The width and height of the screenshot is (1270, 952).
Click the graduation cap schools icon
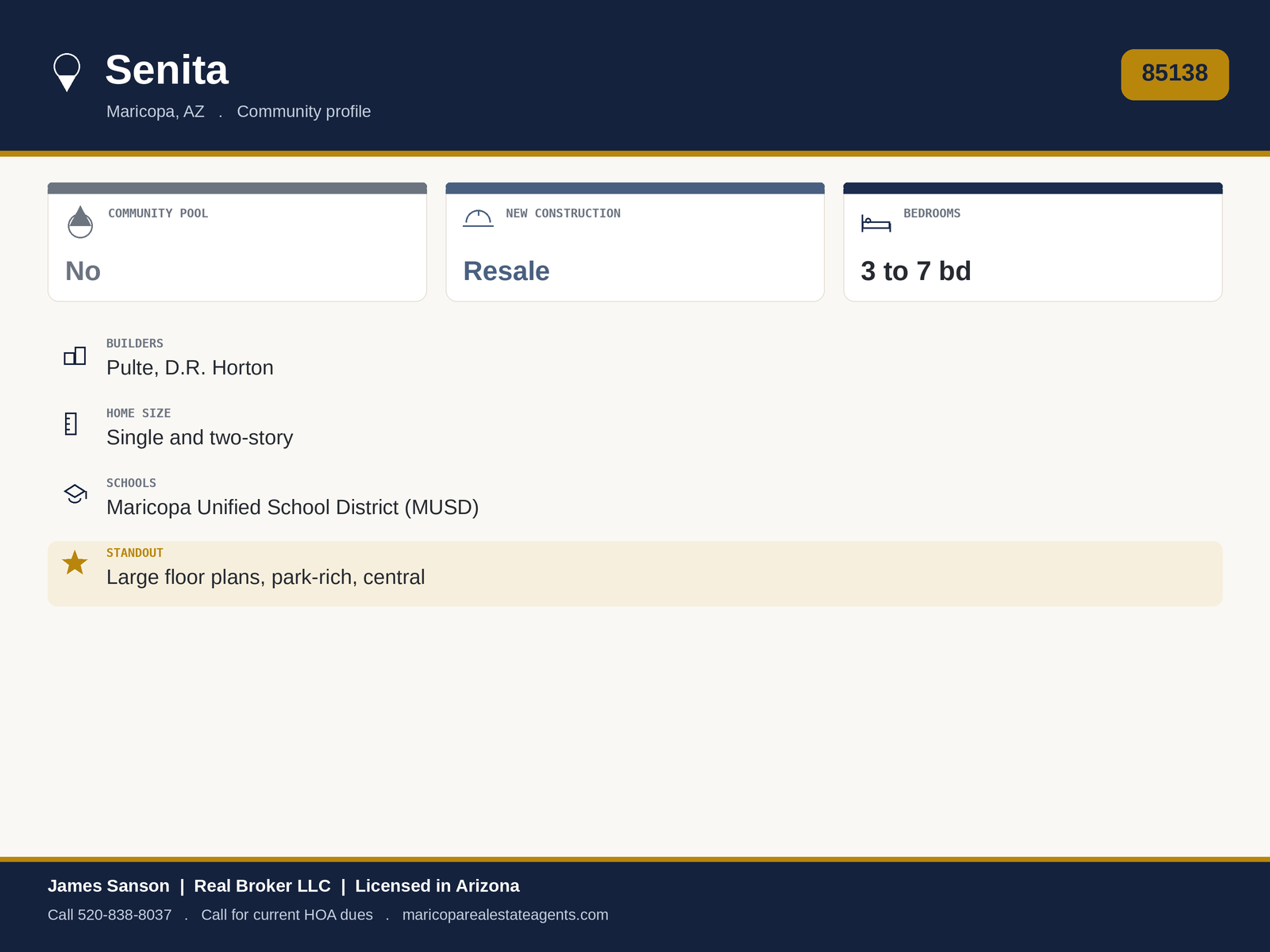click(x=75, y=493)
